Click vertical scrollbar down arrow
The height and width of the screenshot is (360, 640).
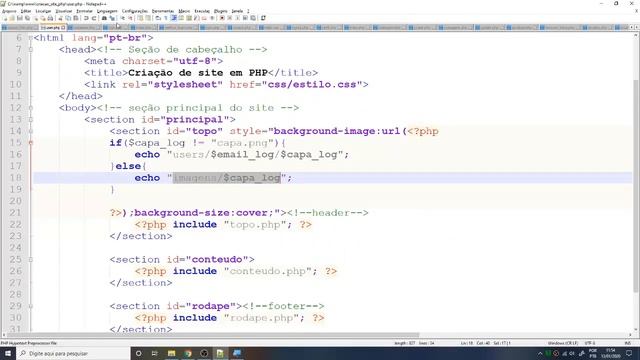pos(636,329)
